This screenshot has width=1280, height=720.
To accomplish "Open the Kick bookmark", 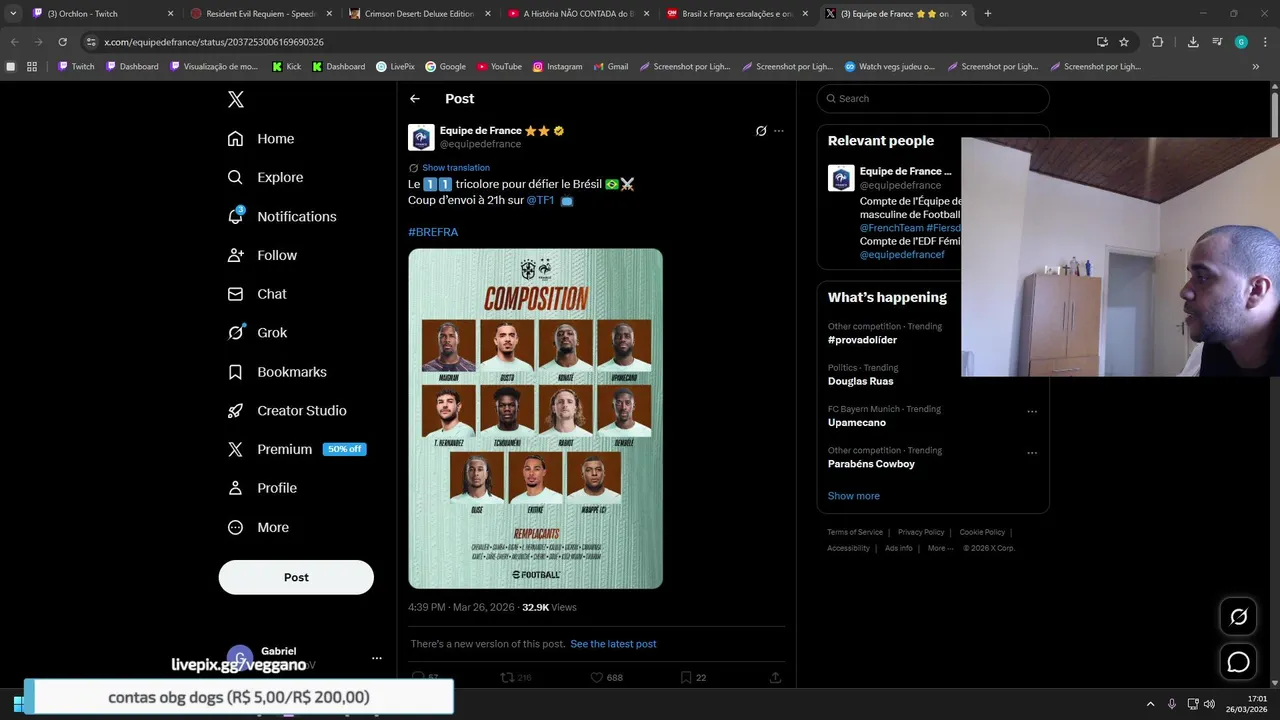I will (286, 67).
